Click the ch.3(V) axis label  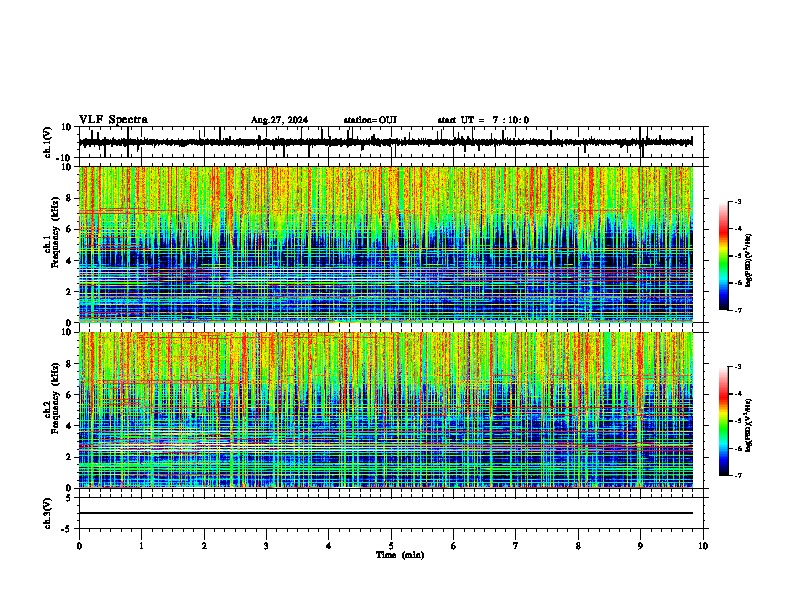pos(48,513)
